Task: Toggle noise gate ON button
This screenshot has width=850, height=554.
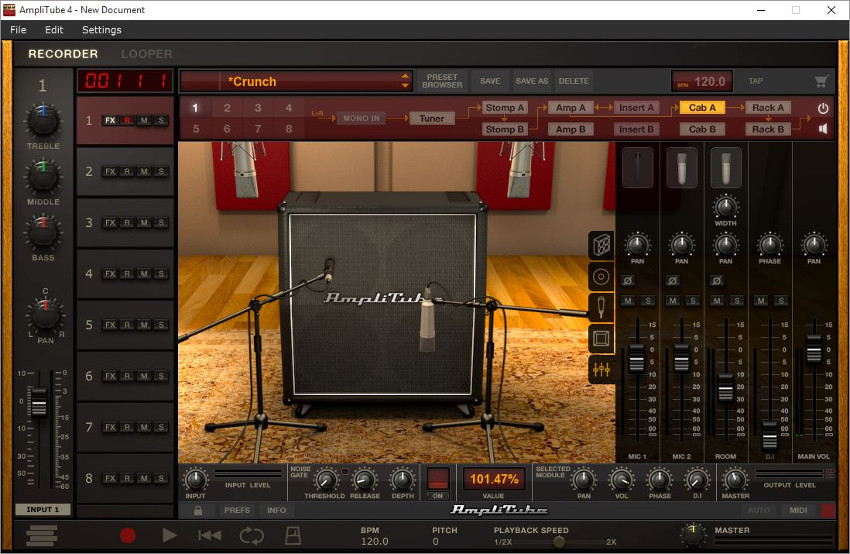Action: (438, 496)
